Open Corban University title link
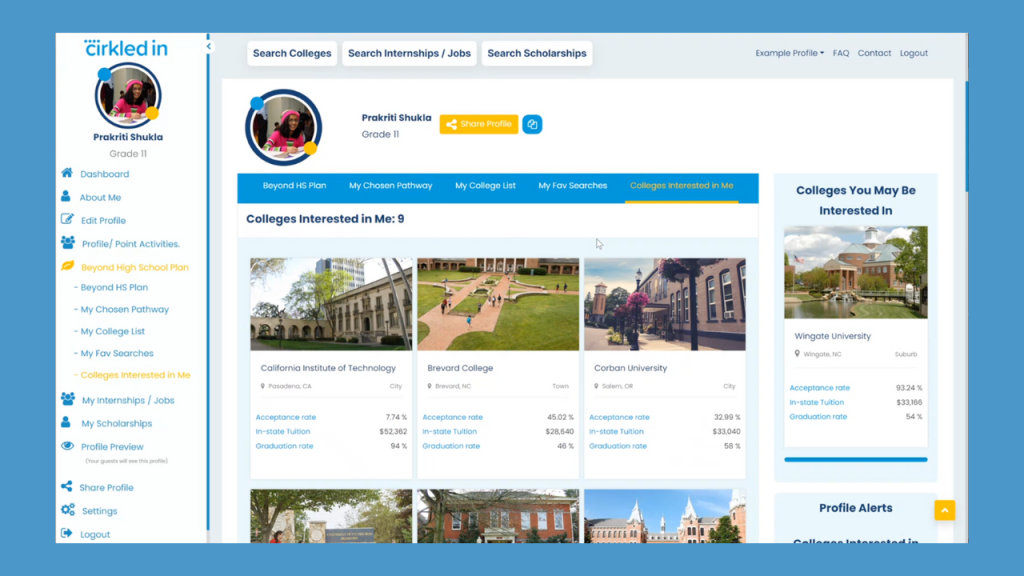Screen dimensions: 1024x576 point(630,368)
